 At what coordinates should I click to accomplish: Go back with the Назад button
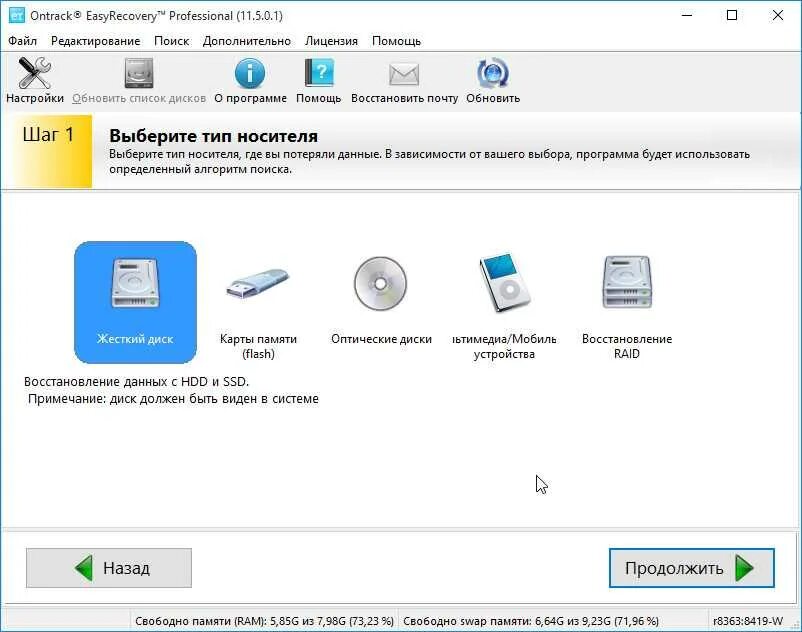(x=109, y=568)
